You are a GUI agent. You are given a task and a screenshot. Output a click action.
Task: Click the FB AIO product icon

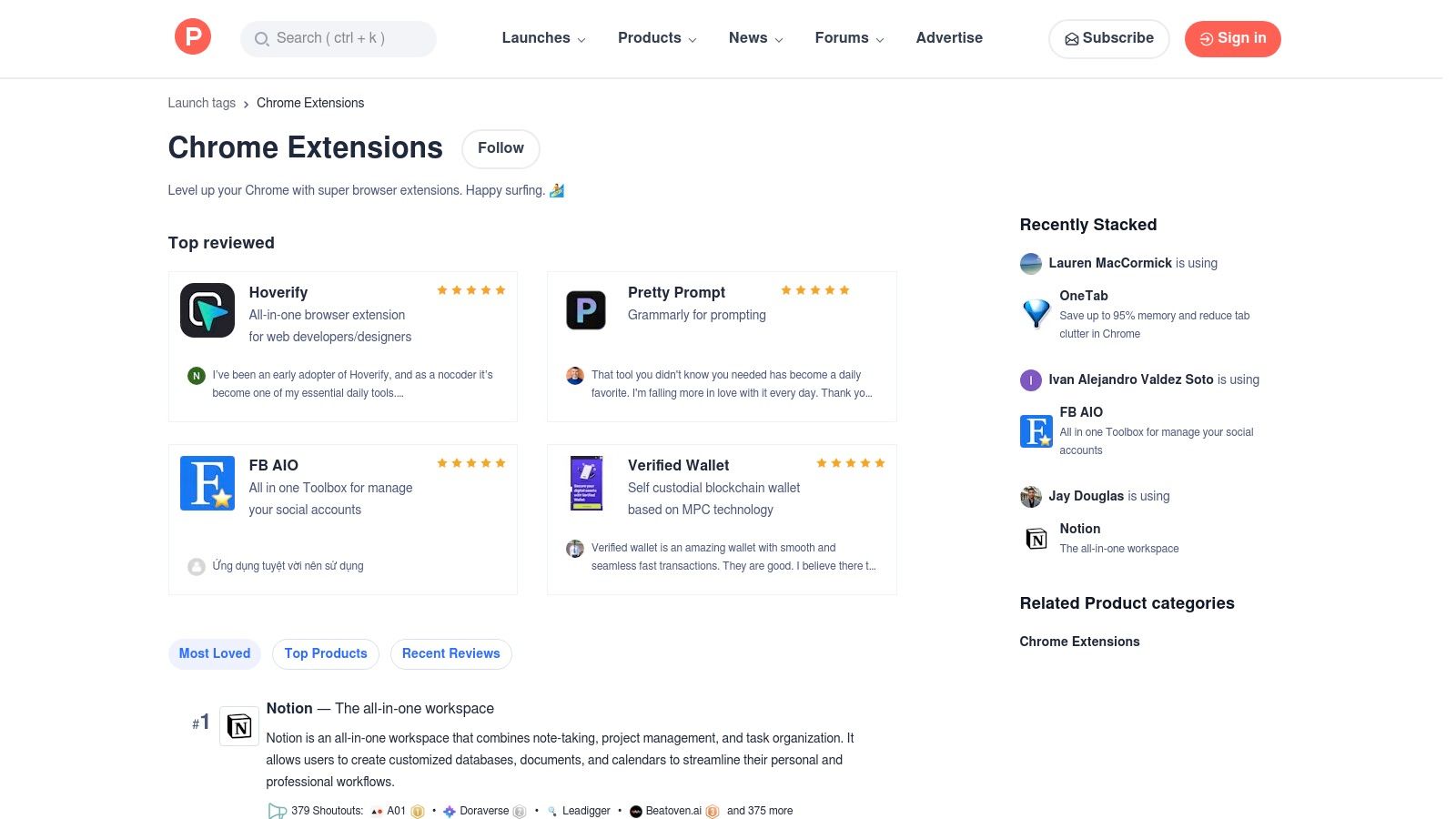point(207,482)
